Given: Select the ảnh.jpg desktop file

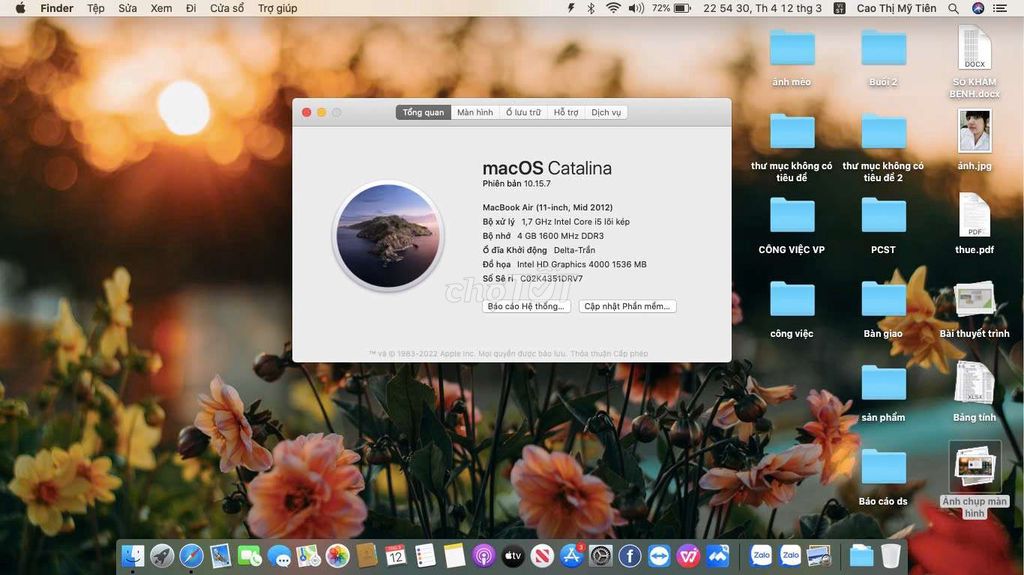Looking at the screenshot, I should tap(974, 140).
